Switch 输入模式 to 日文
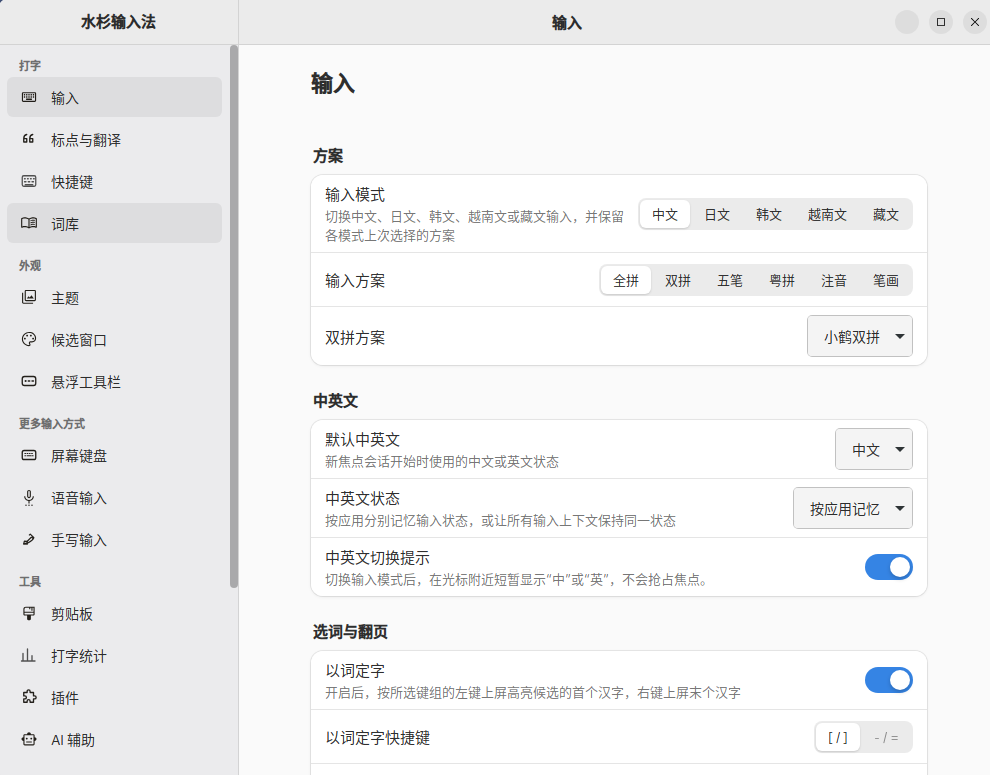The image size is (990, 775). (717, 215)
